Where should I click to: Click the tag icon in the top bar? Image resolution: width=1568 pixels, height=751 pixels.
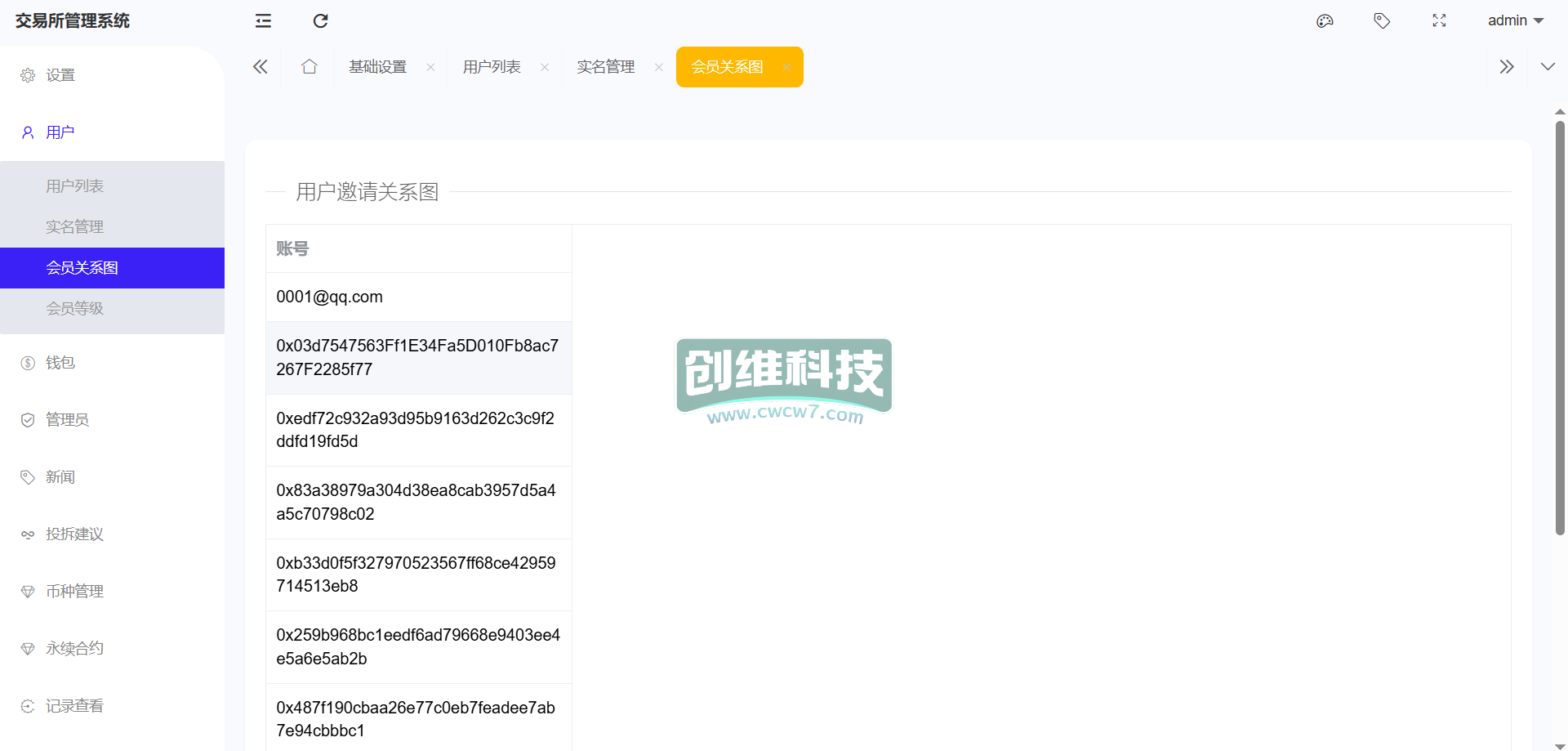pos(1382,21)
